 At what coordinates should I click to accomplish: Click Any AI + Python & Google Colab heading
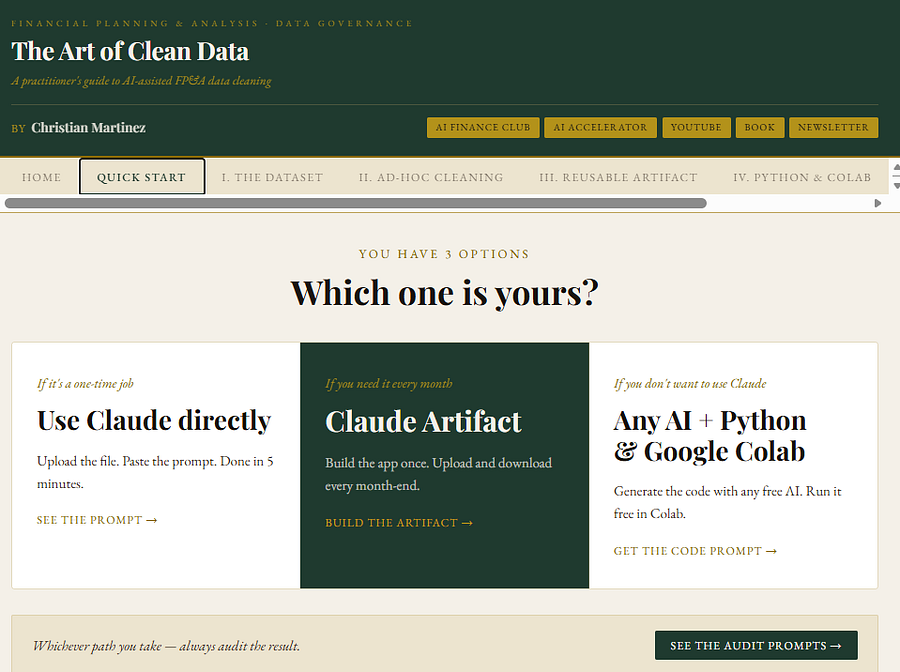click(710, 436)
